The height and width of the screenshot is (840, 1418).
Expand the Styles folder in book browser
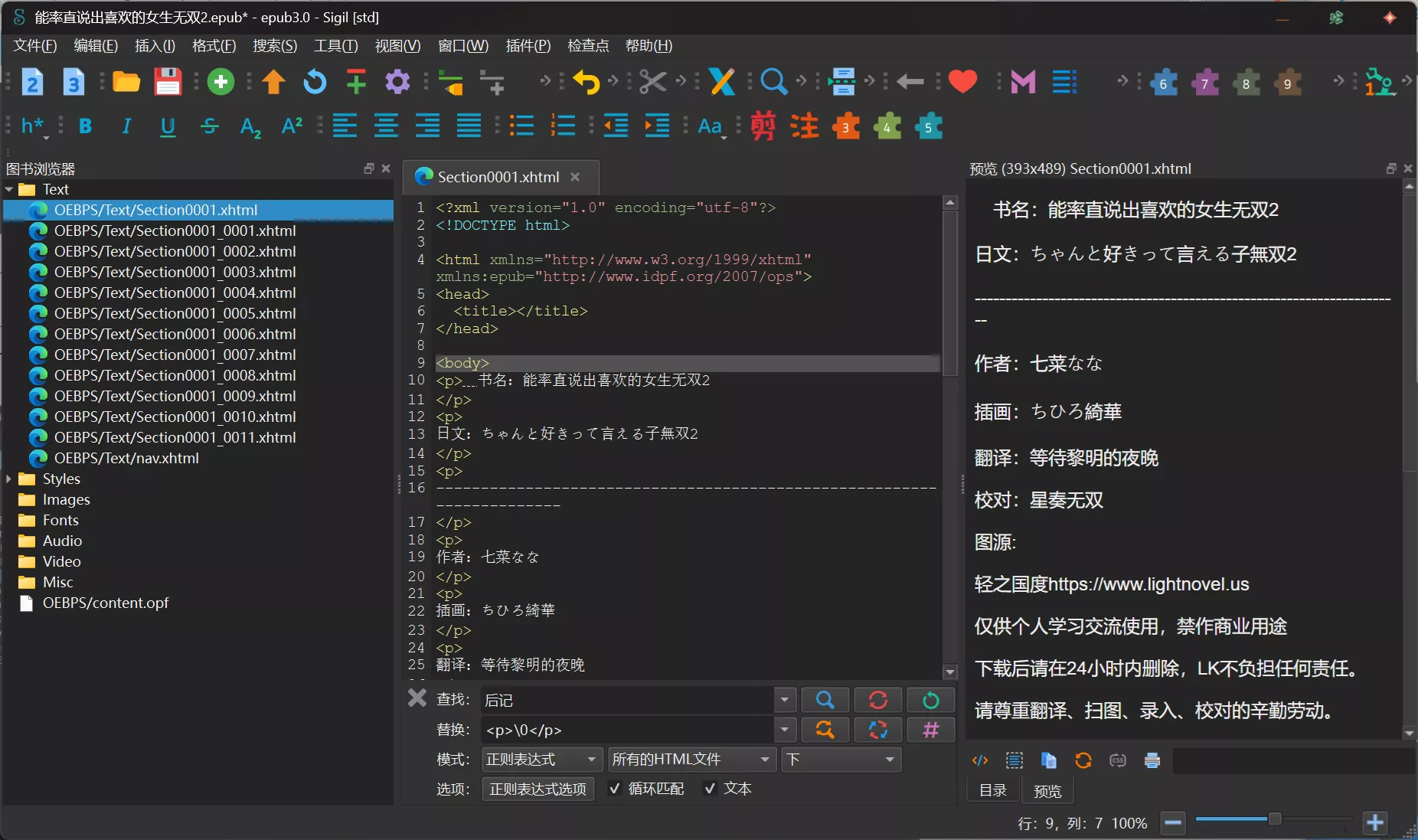[9, 479]
